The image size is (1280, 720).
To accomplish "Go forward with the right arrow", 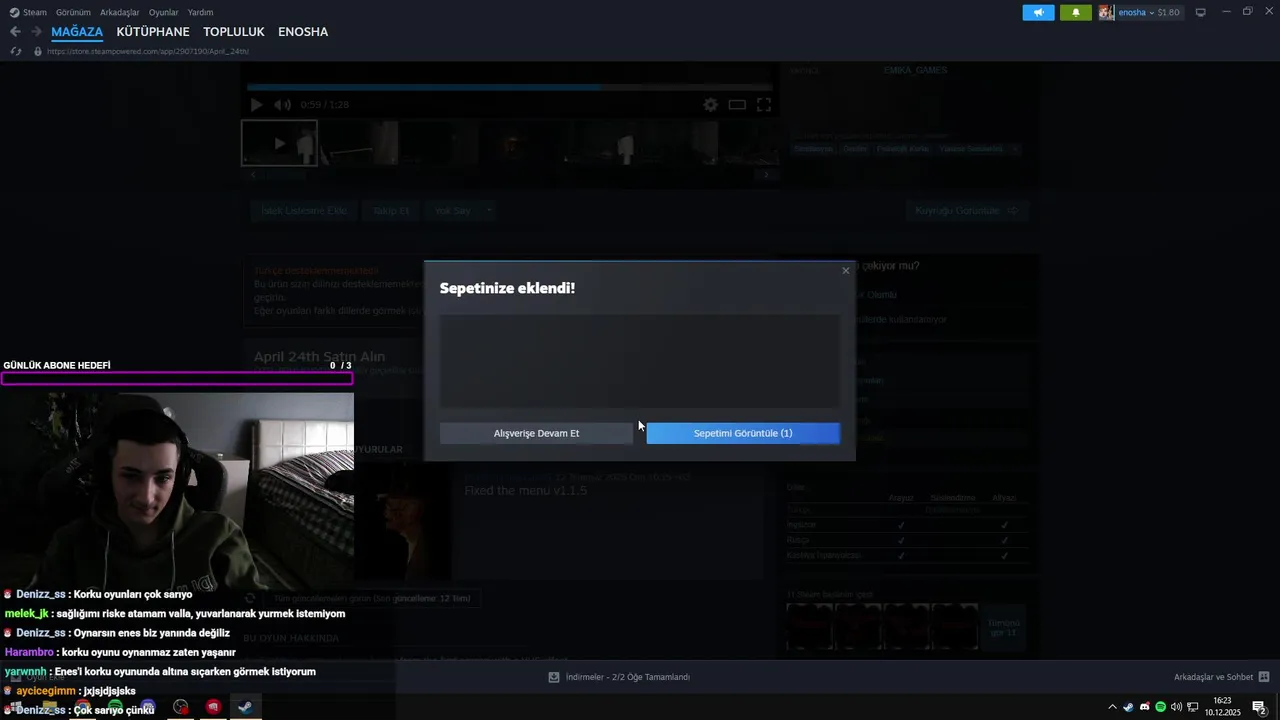I will pyautogui.click(x=36, y=32).
